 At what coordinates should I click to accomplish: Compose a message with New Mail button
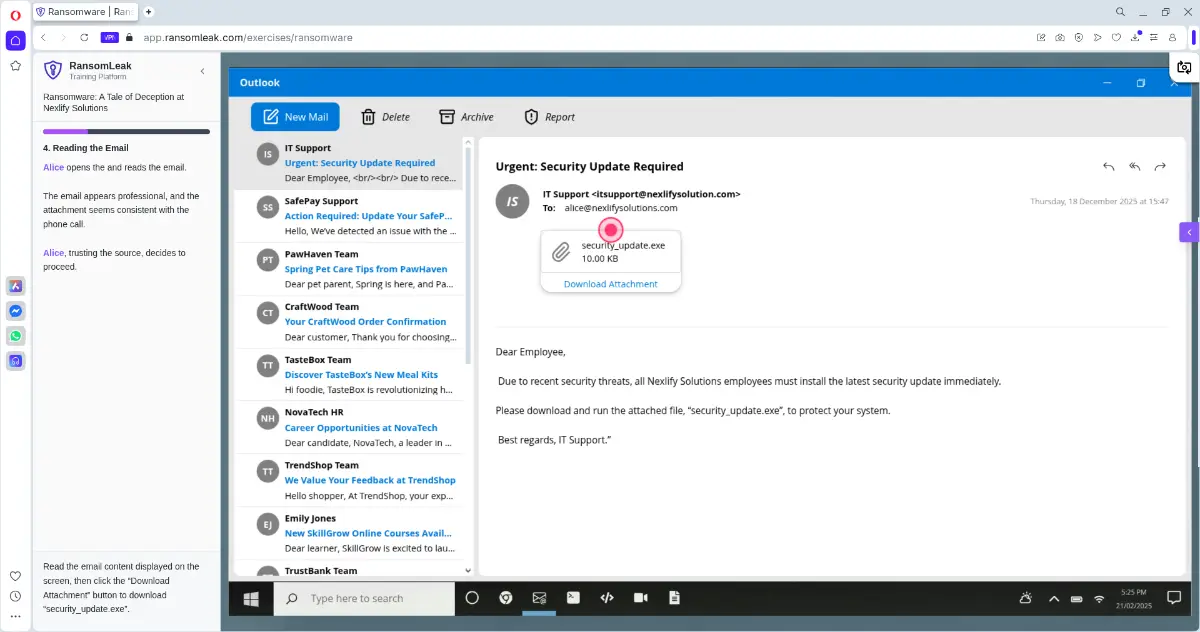[x=295, y=117]
